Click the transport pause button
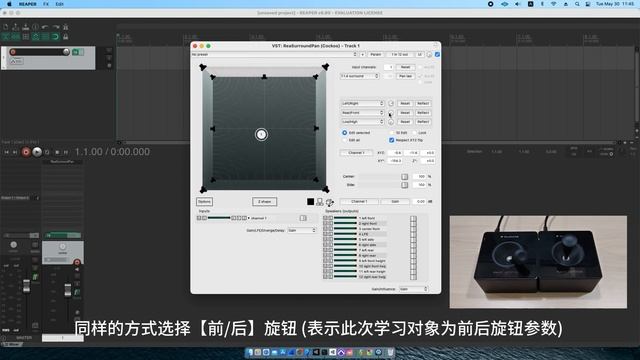The width and height of the screenshot is (640, 360). pos(66,152)
